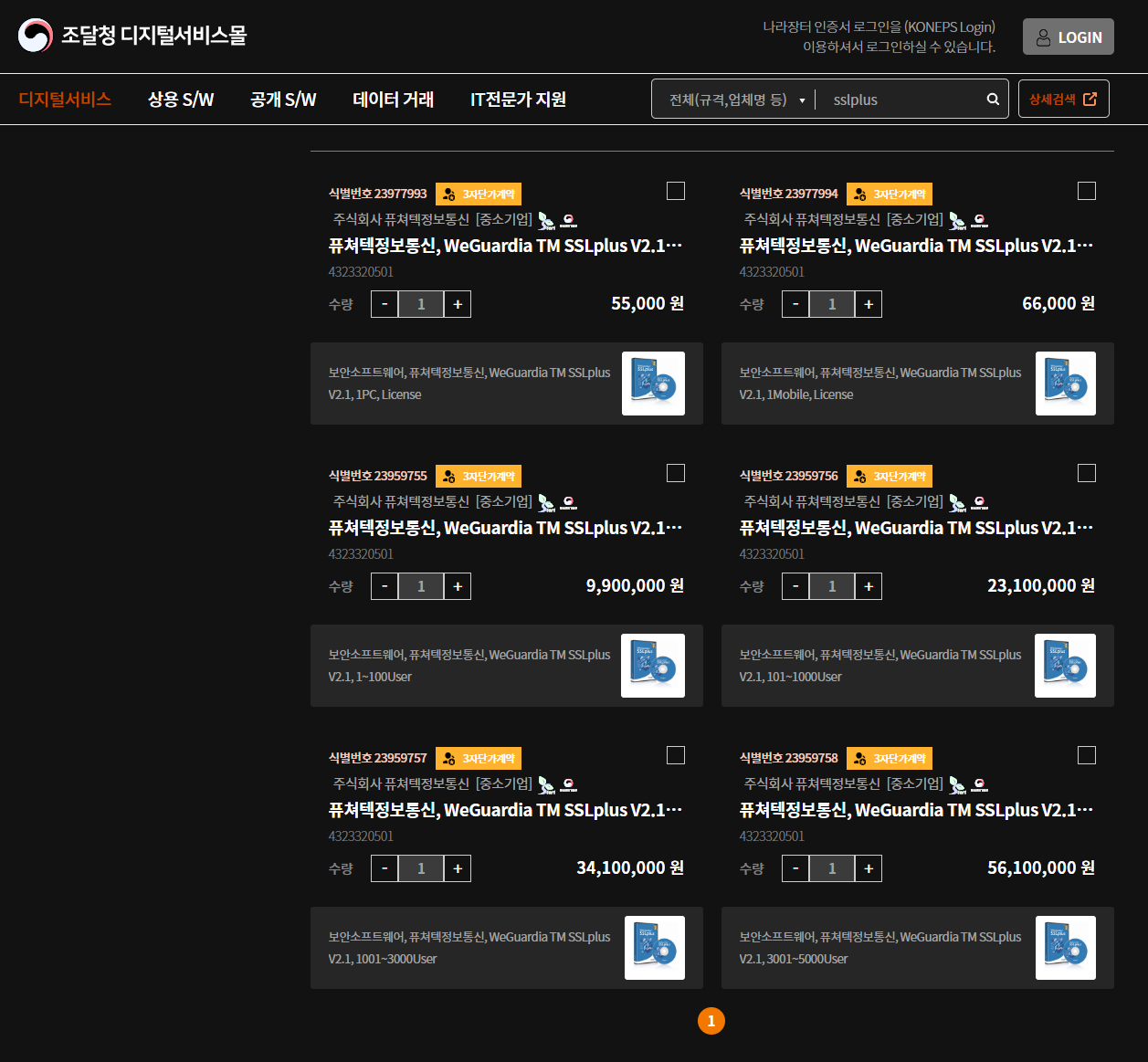This screenshot has width=1148, height=1062.
Task: Open the 1PC License product thumbnail
Action: pyautogui.click(x=653, y=384)
